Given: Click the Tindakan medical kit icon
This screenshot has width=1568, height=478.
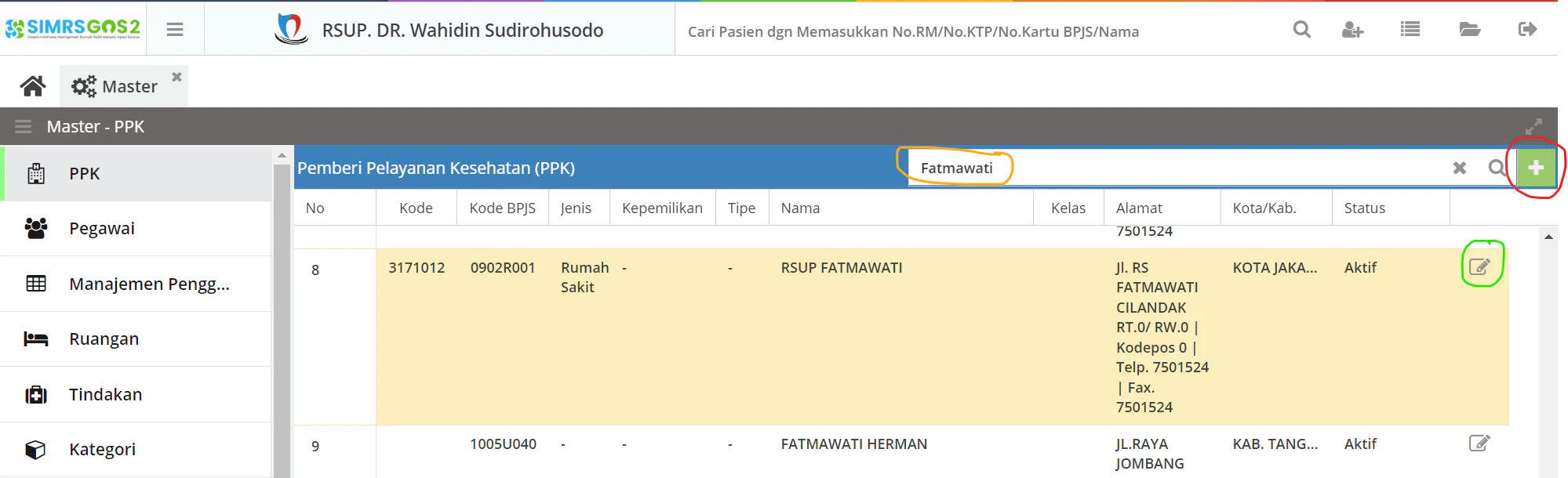Looking at the screenshot, I should tap(36, 394).
